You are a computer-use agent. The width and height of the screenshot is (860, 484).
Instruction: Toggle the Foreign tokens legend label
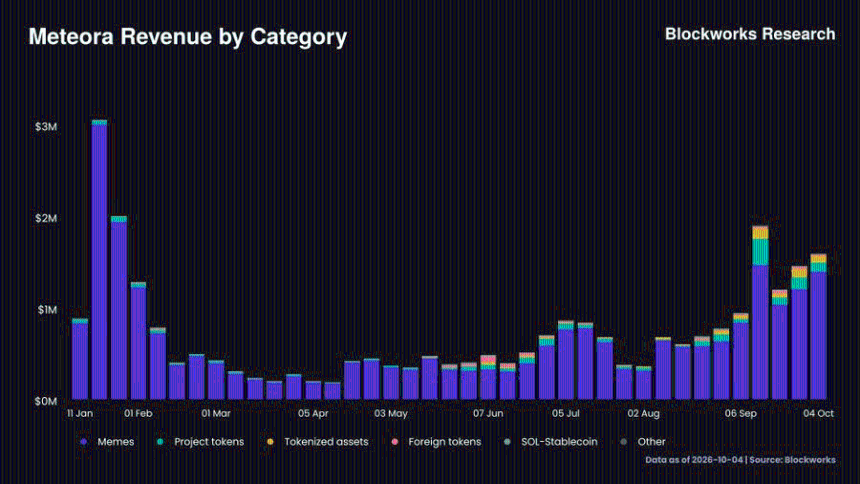click(x=445, y=442)
